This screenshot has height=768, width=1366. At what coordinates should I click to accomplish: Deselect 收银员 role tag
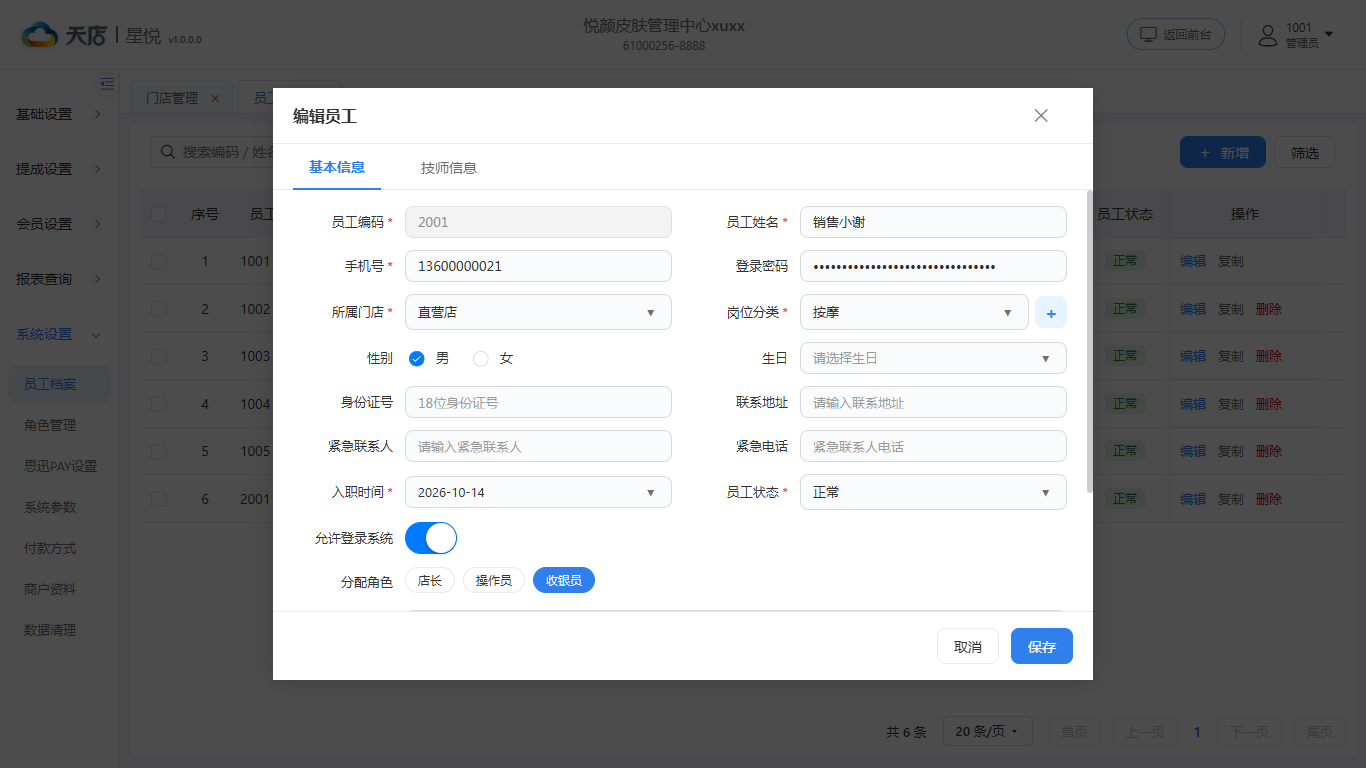click(564, 580)
